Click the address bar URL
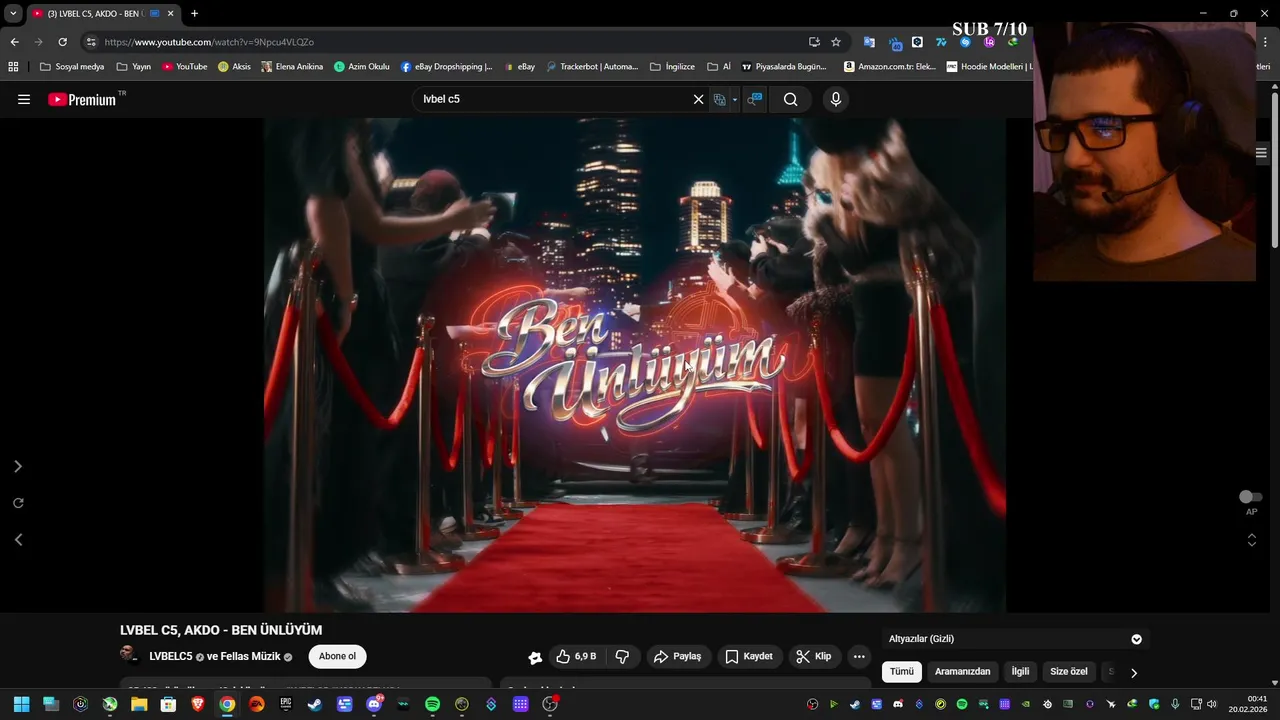1280x720 pixels. [x=209, y=42]
